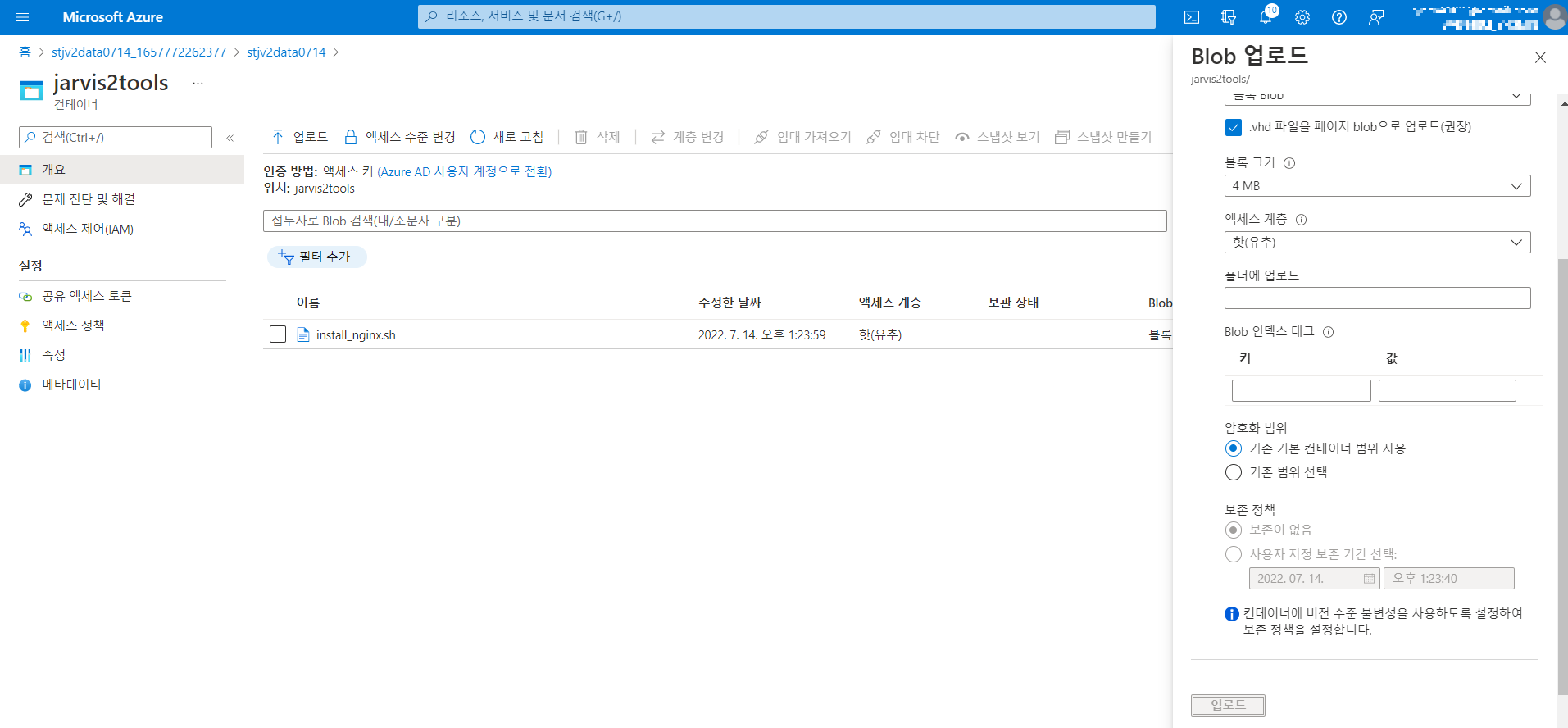Show info for 블록 크기

(x=1289, y=163)
